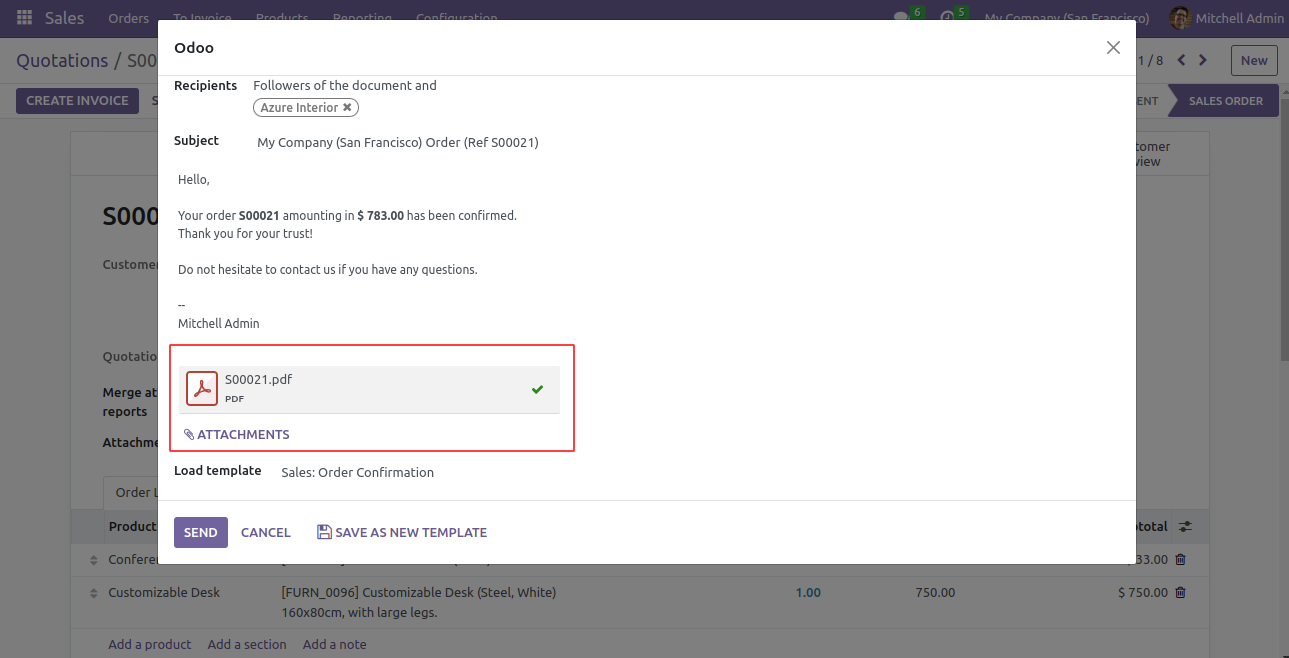This screenshot has height=658, width=1289.
Task: Click the Product column header
Action: (132, 526)
